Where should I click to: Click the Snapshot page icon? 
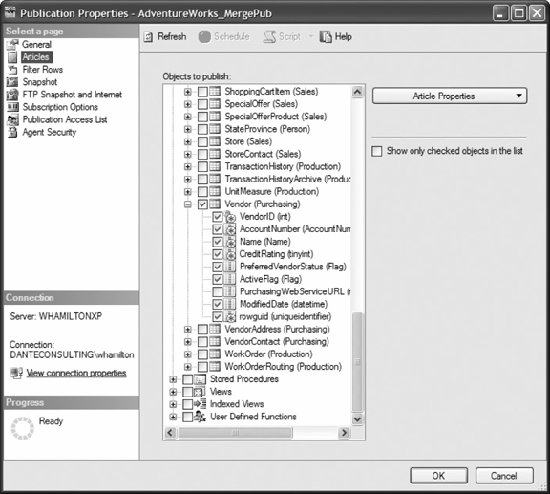pyautogui.click(x=13, y=82)
